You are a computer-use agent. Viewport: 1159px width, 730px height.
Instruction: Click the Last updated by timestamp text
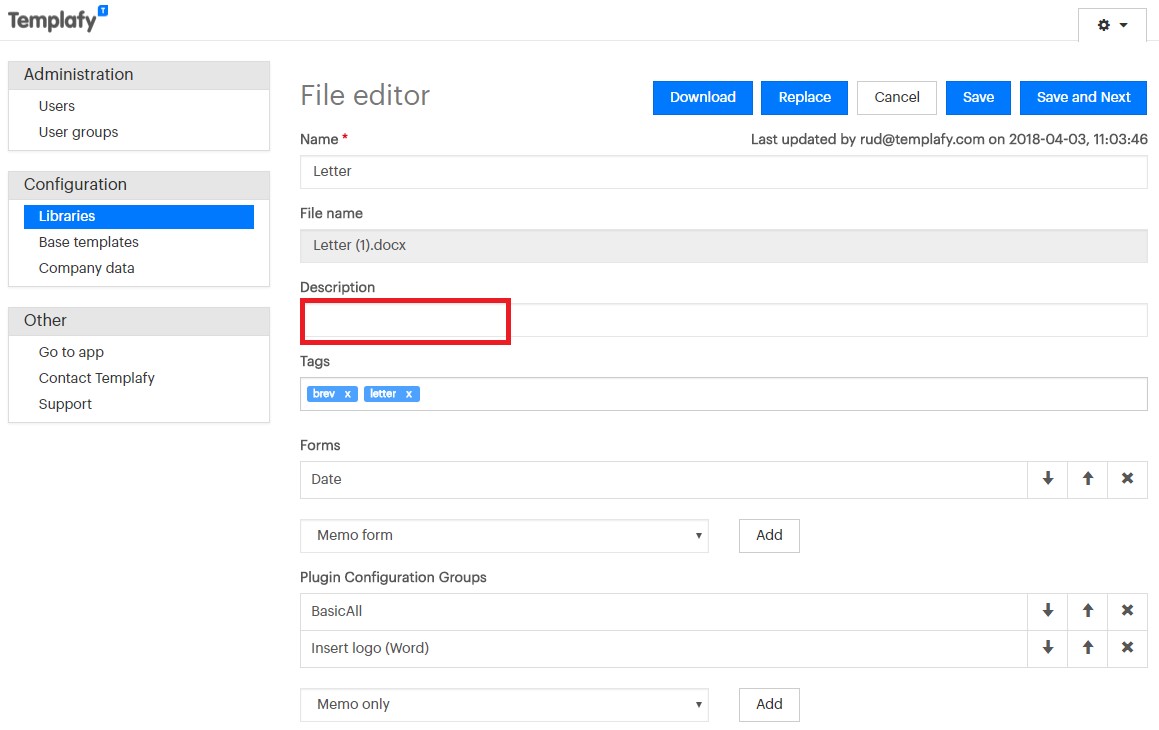coord(949,139)
